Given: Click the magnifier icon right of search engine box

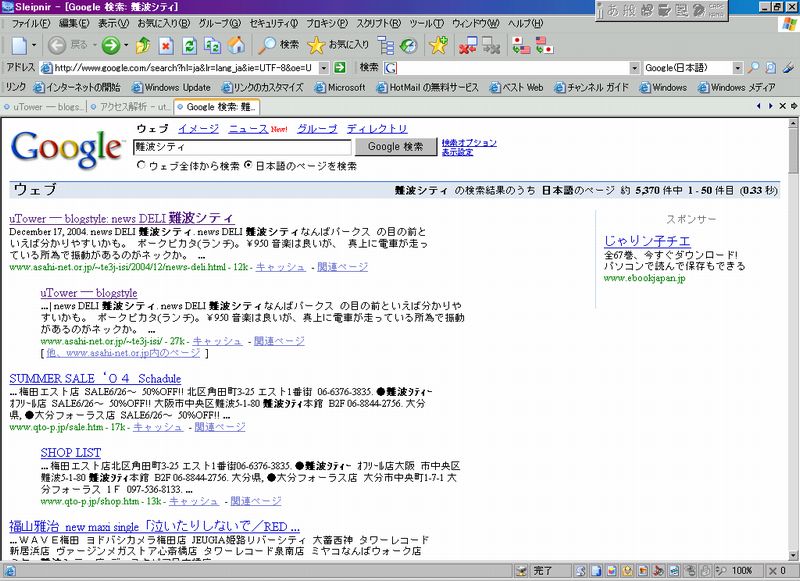Looking at the screenshot, I should click(x=753, y=67).
